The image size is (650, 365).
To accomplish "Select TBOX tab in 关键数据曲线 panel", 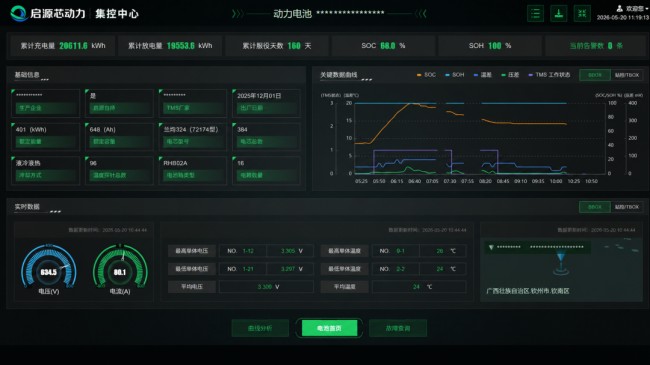I will click(x=627, y=75).
